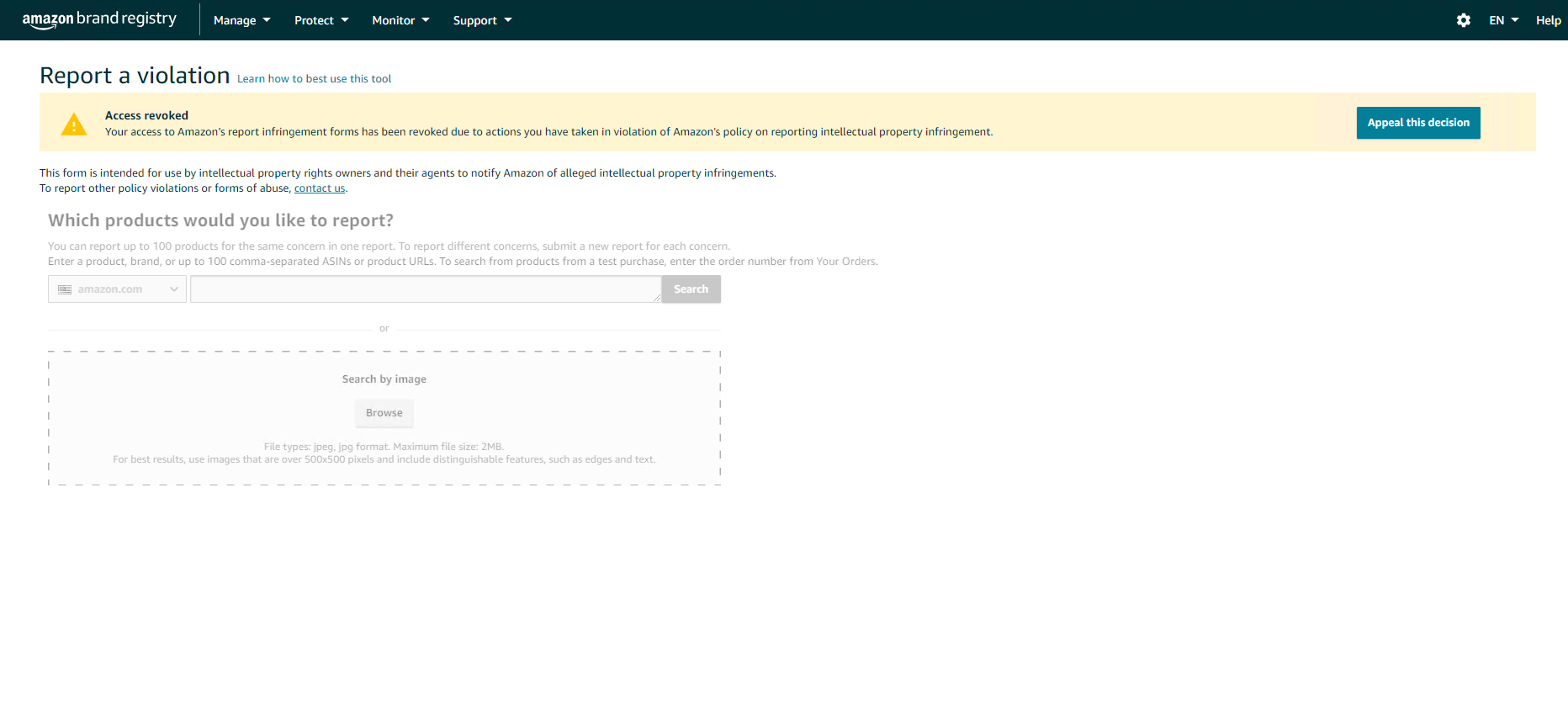Open the Monitor menu
Image resolution: width=1568 pixels, height=710 pixels.
point(400,20)
